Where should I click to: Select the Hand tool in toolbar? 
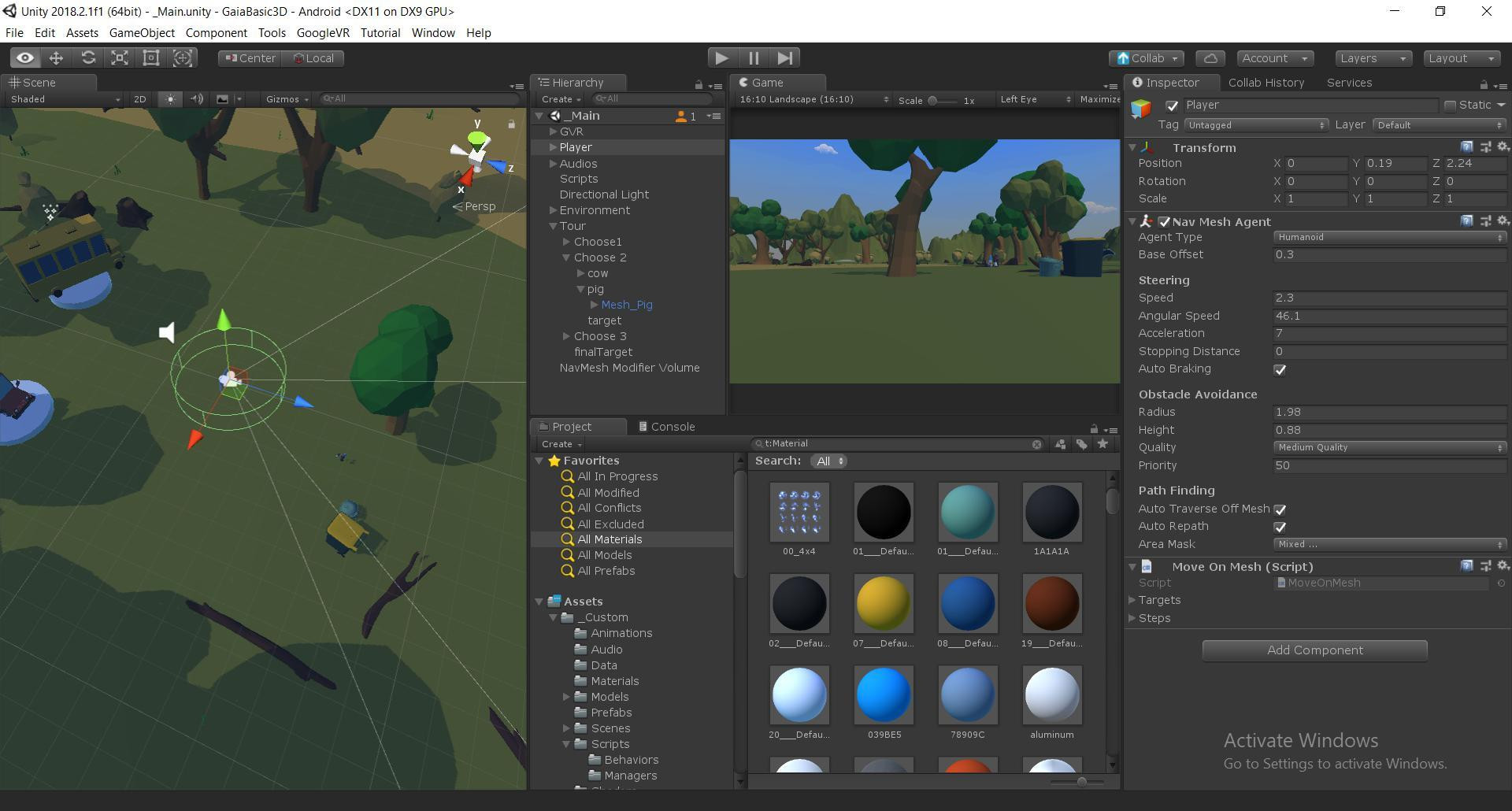pyautogui.click(x=25, y=58)
